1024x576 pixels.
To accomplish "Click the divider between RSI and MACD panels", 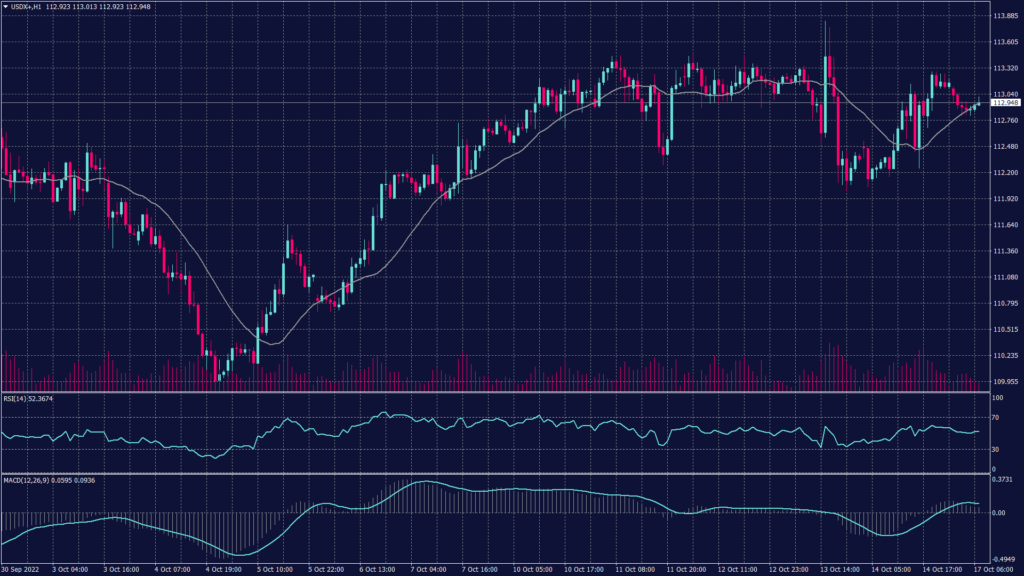I will 500,473.
